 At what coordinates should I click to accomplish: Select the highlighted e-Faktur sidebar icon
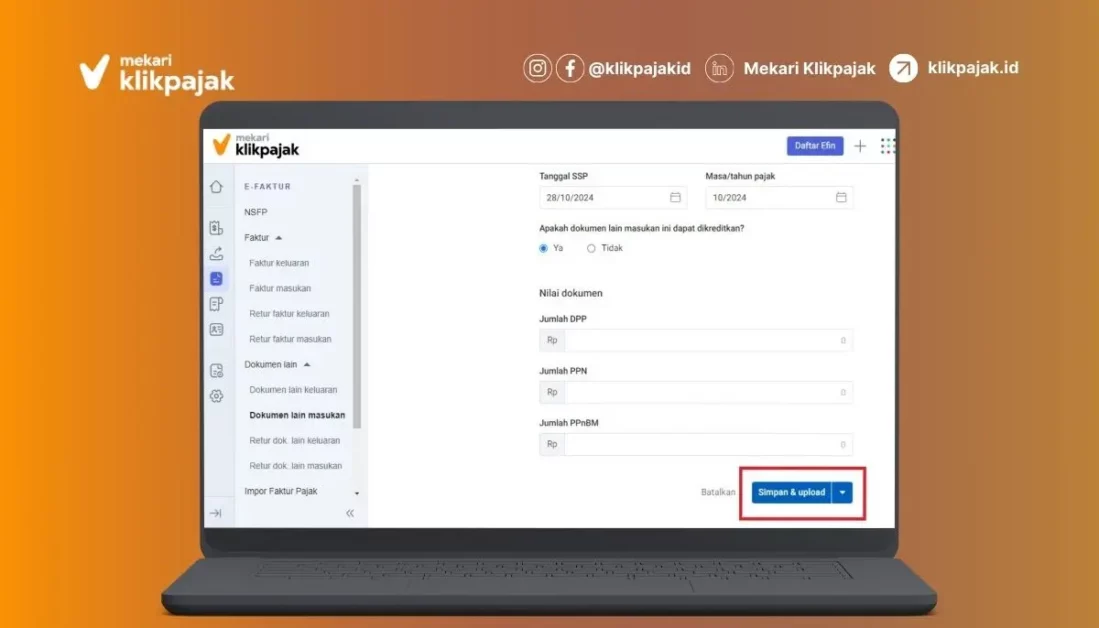pos(216,278)
